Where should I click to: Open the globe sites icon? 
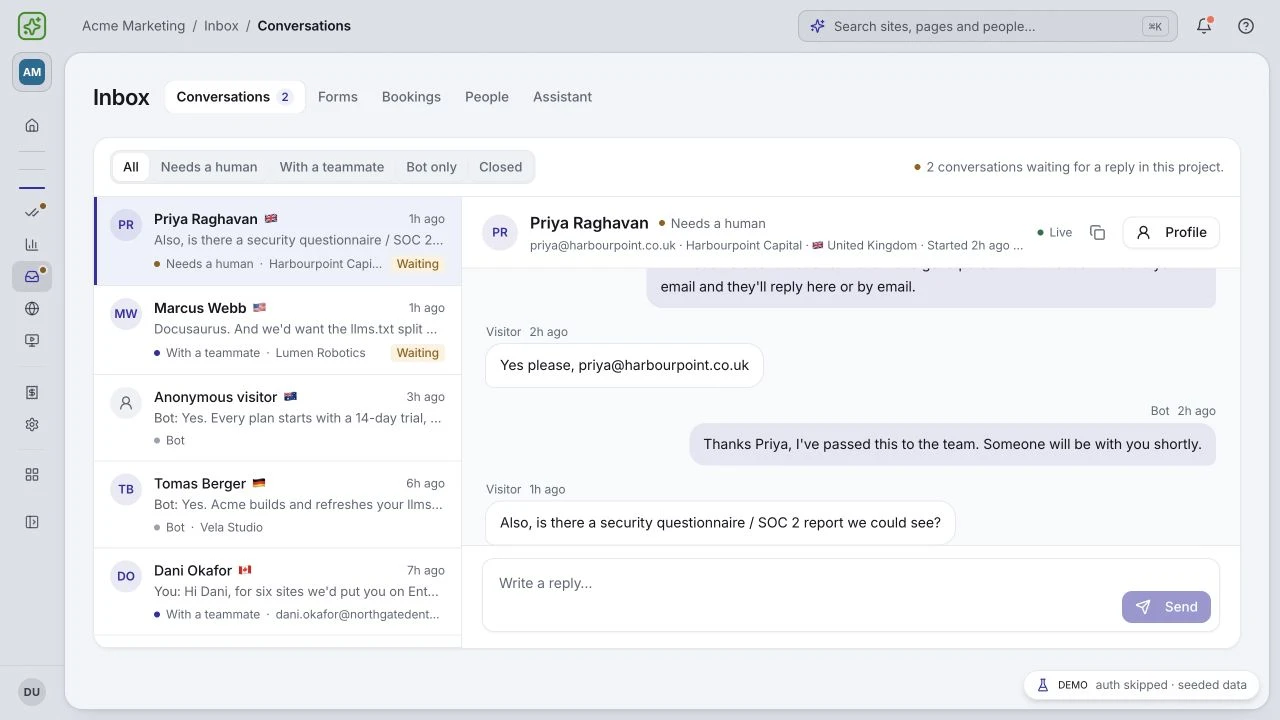point(32,309)
